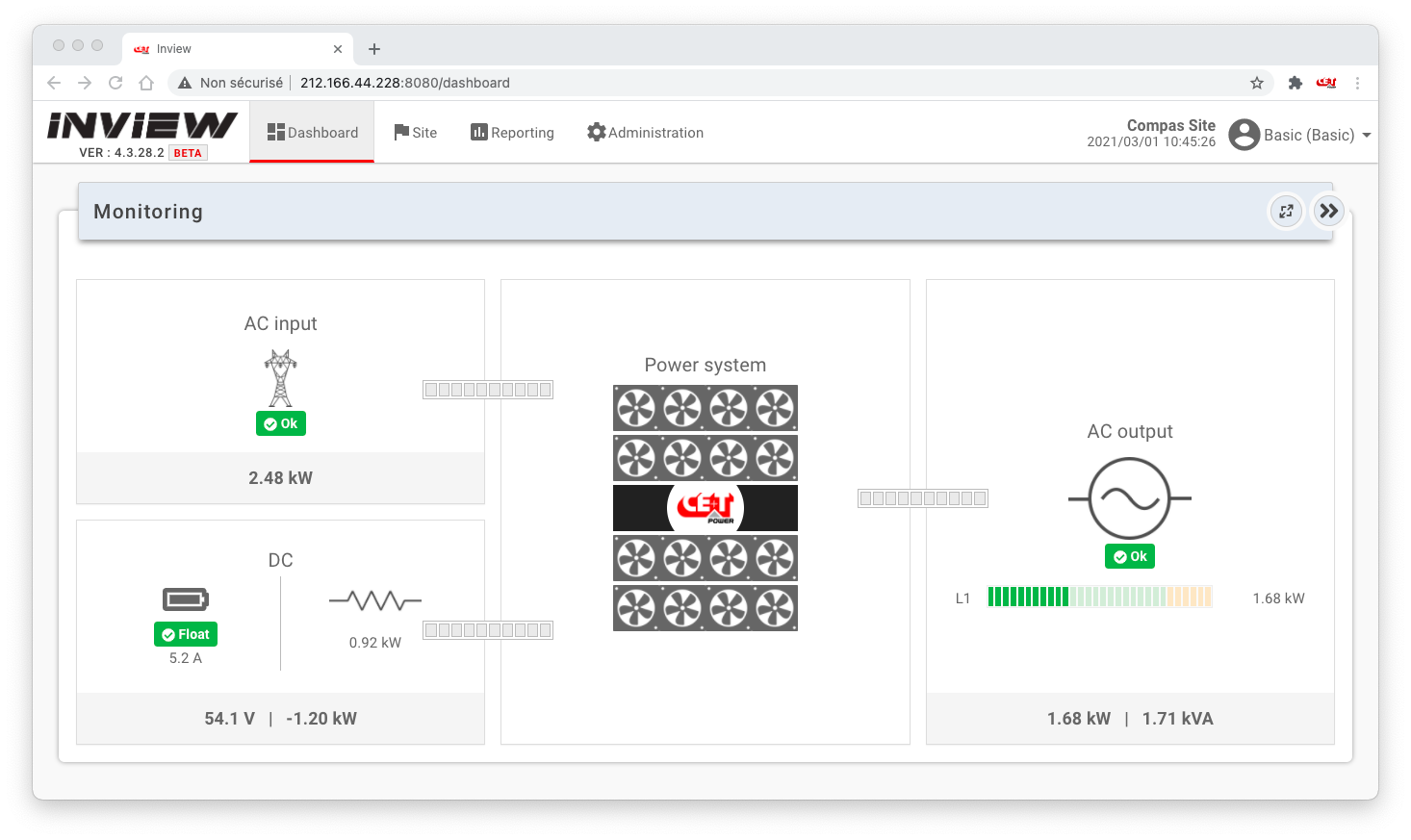
Task: Click the address bar URL
Action: tap(405, 83)
